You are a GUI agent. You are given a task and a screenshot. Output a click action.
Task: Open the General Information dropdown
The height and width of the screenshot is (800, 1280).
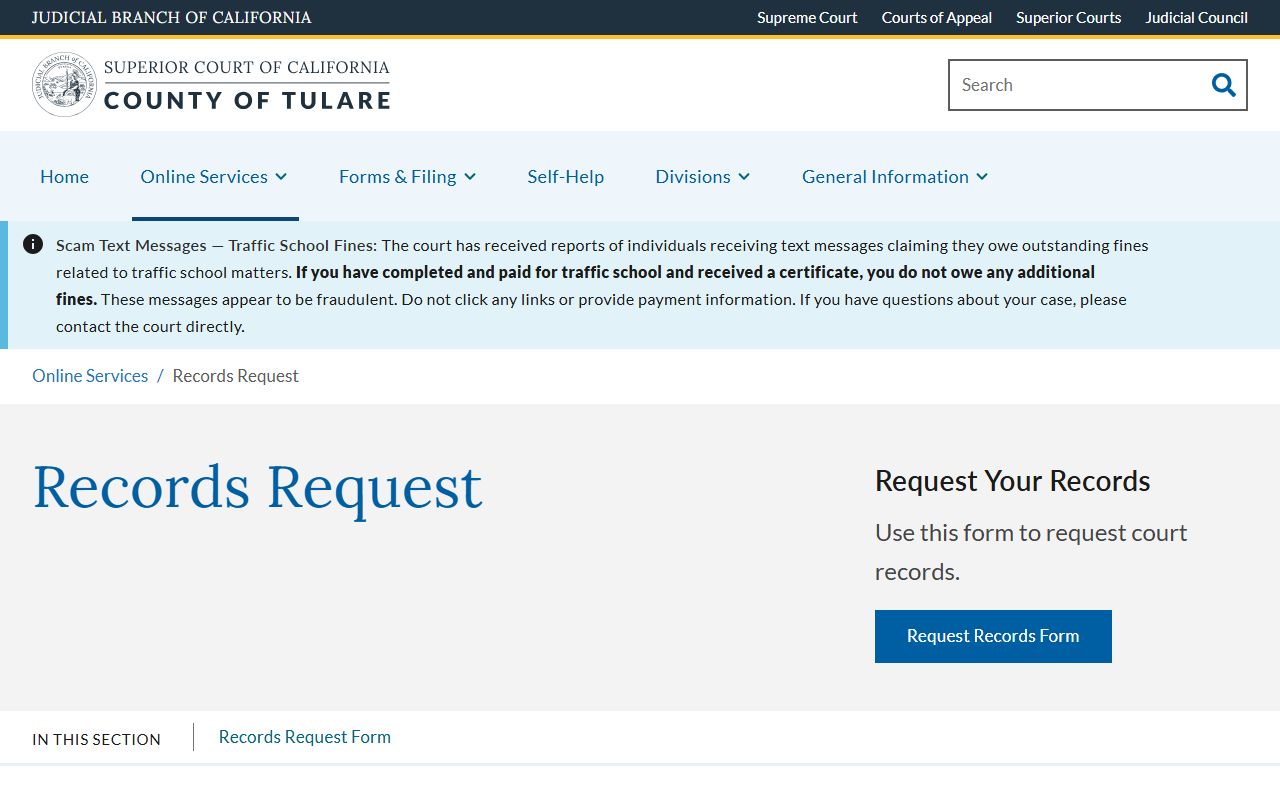(895, 176)
